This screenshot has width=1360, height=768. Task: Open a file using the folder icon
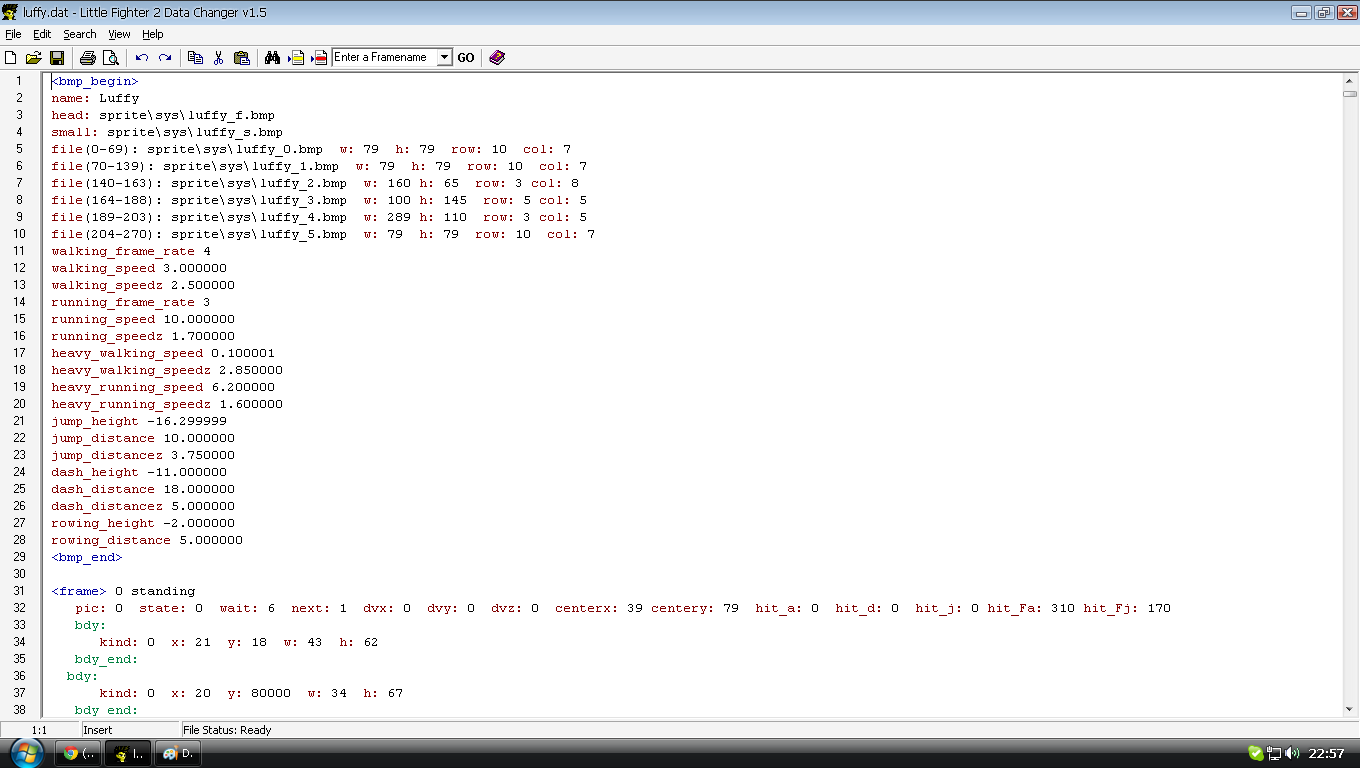coord(33,58)
